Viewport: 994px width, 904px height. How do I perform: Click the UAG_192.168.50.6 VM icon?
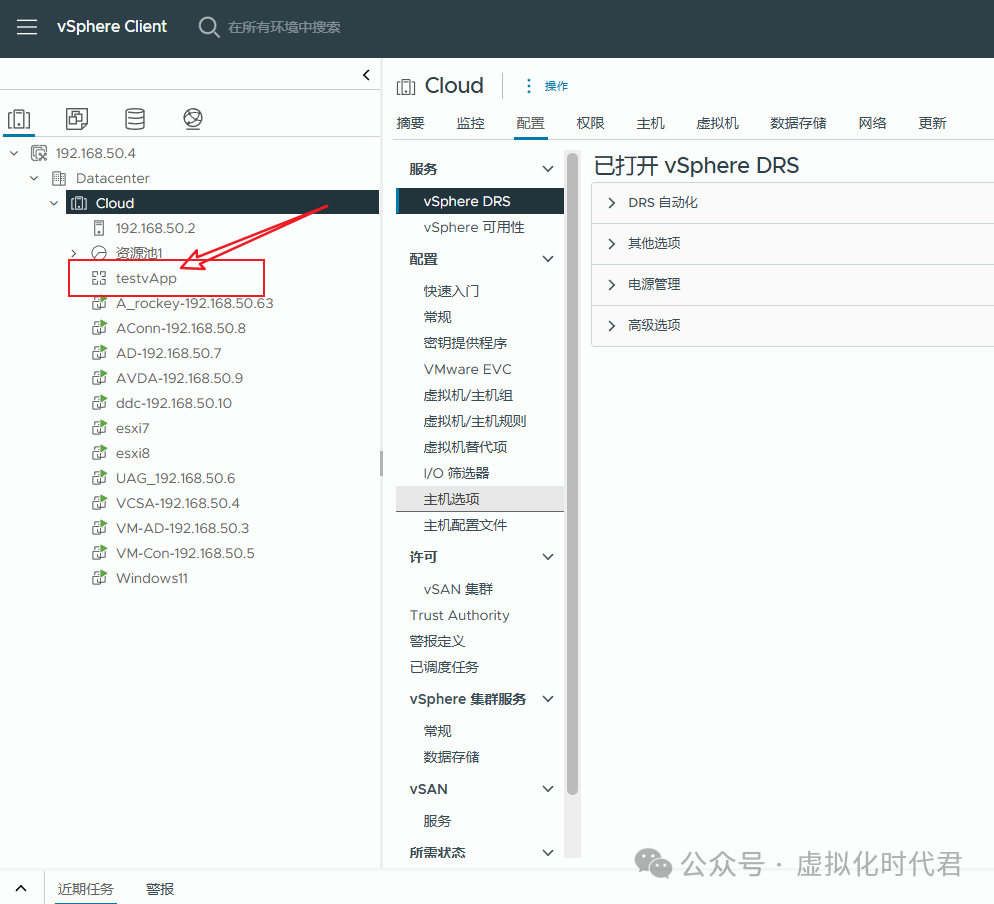click(x=100, y=477)
